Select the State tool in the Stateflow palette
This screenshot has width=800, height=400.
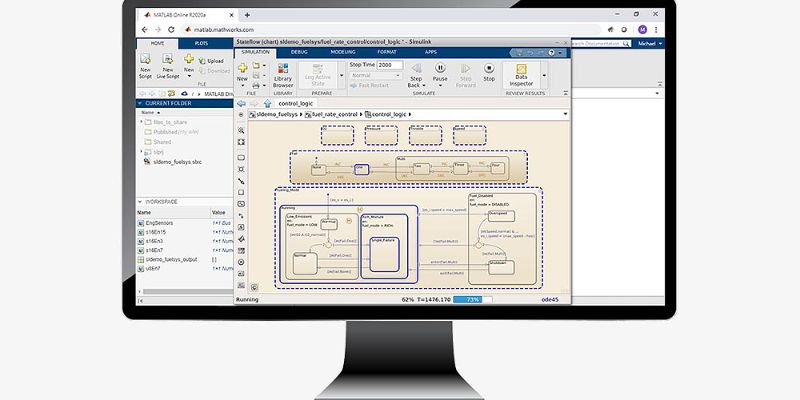coord(241,158)
